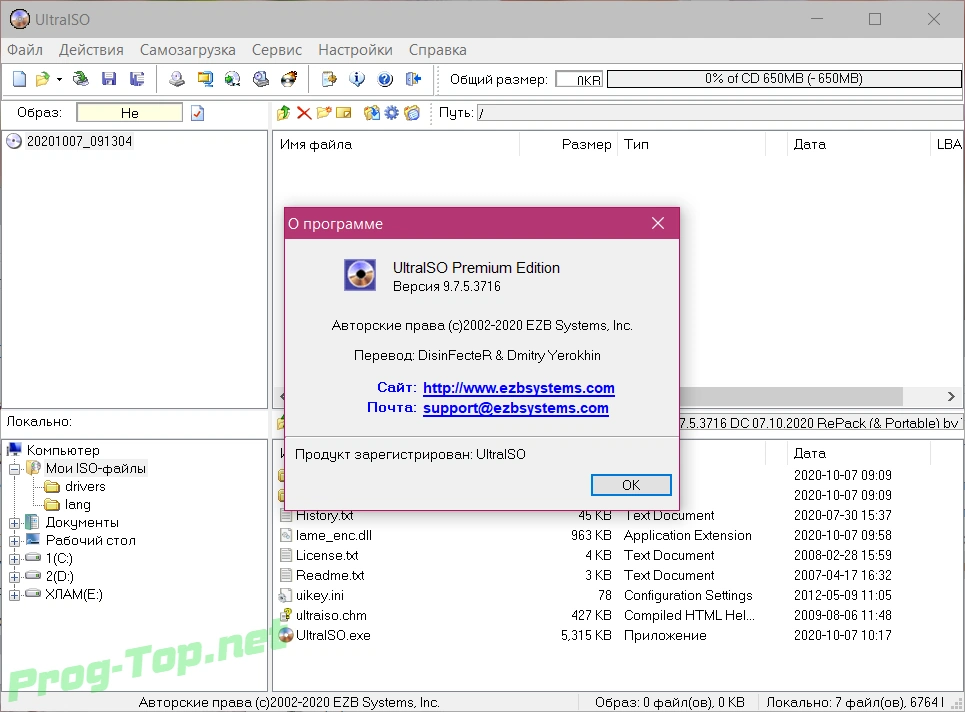This screenshot has height=712, width=965.
Task: Click the red X delete icon
Action: pos(304,113)
